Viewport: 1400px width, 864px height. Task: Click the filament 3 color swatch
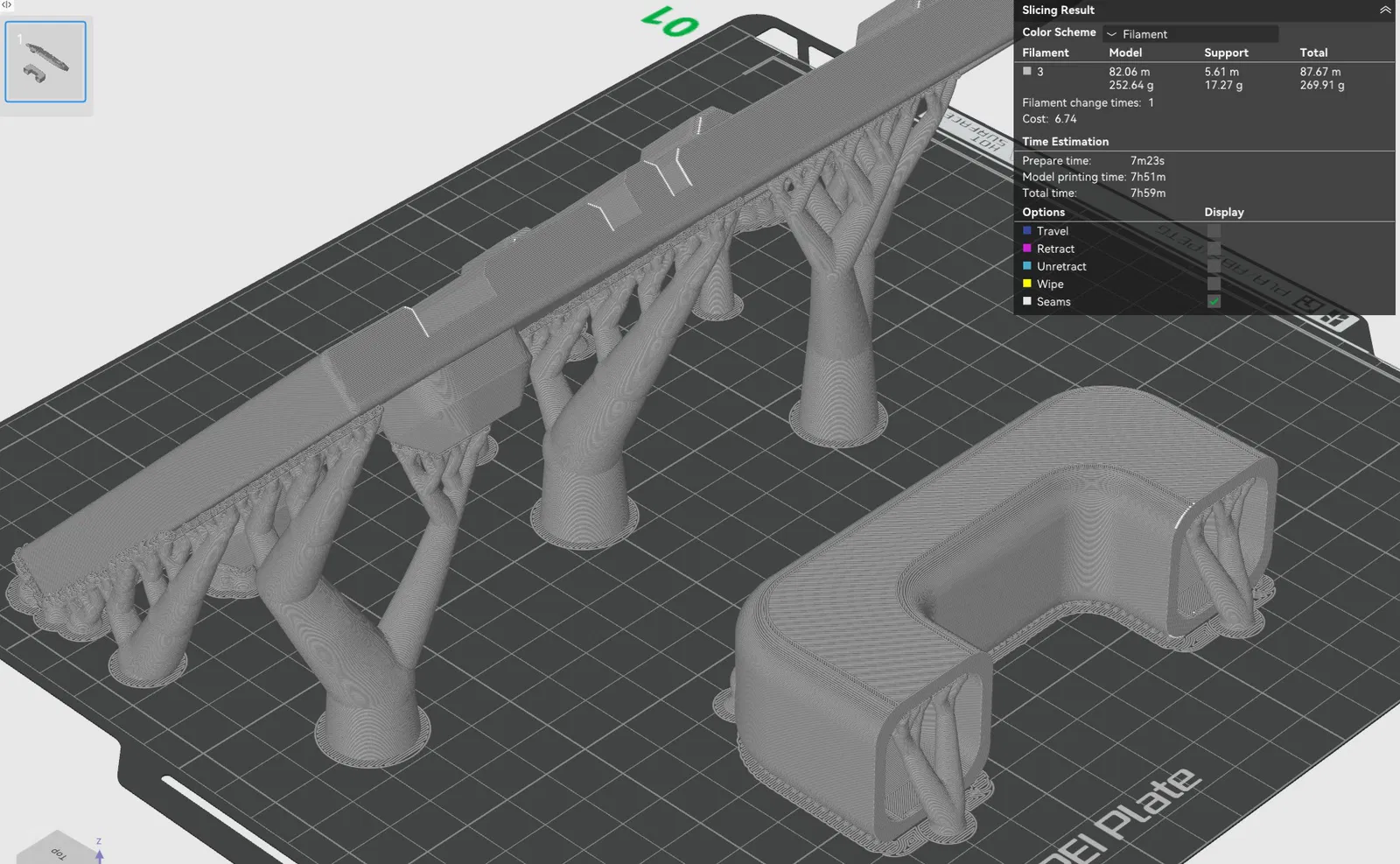click(x=1027, y=72)
